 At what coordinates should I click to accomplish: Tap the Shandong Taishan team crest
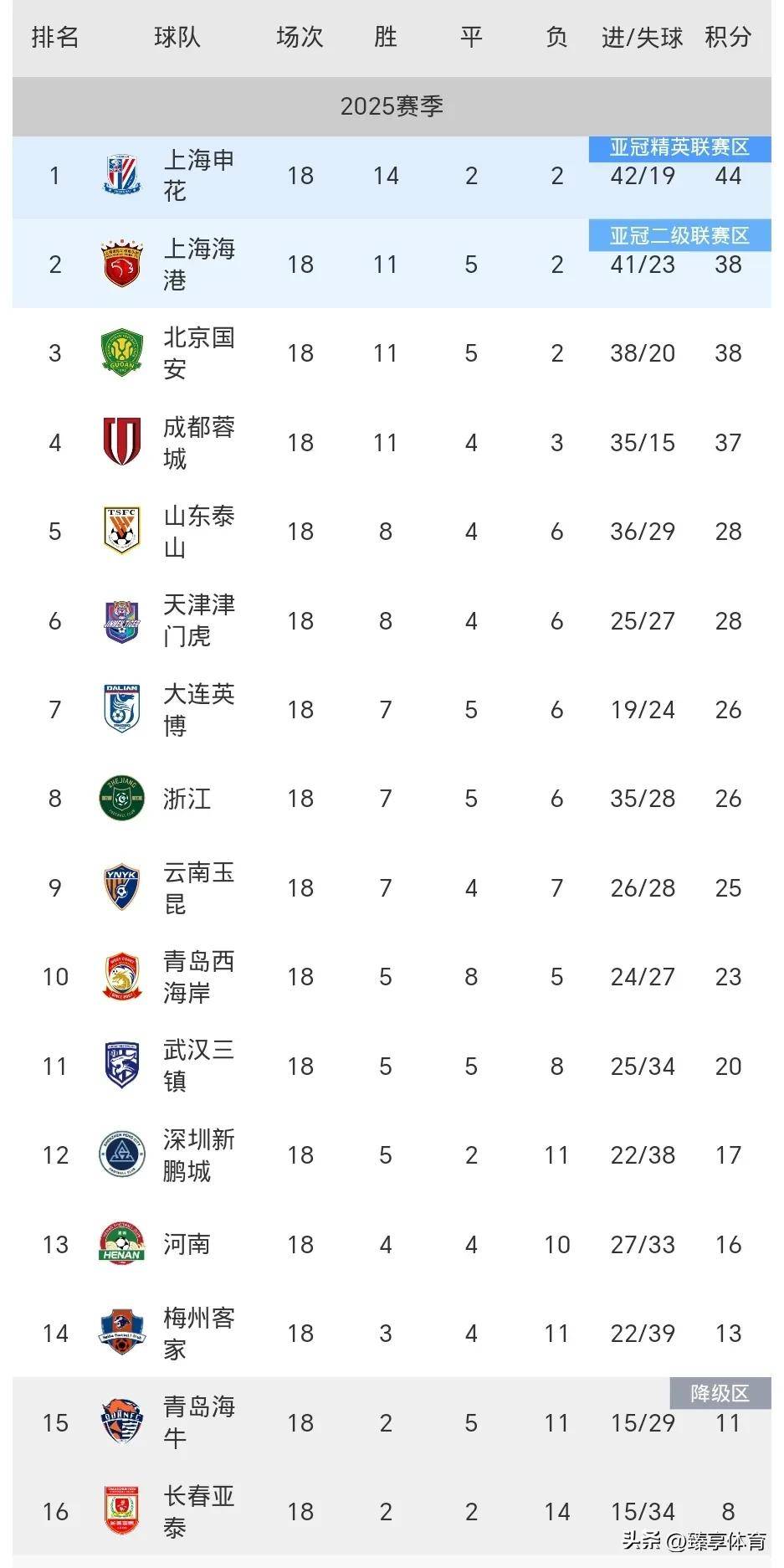tap(122, 531)
